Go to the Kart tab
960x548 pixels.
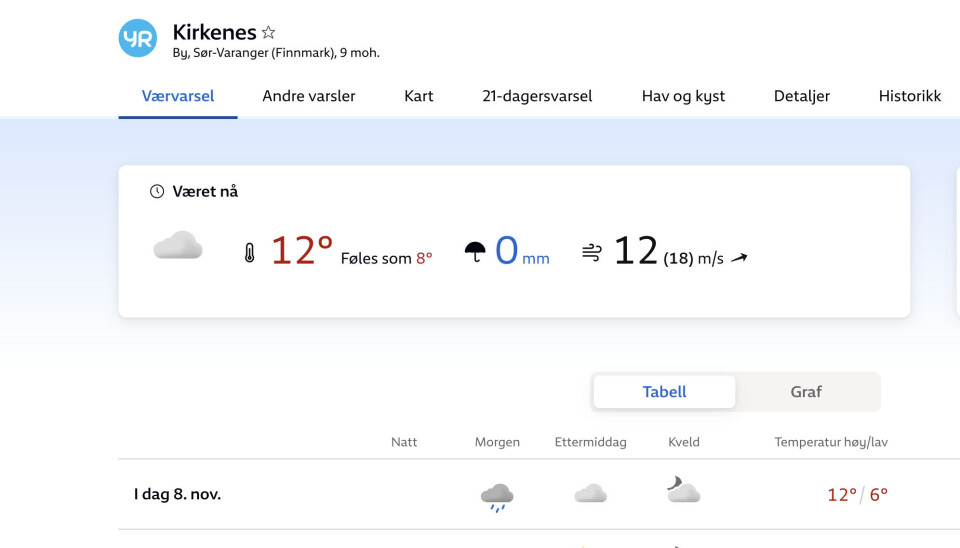pos(419,96)
